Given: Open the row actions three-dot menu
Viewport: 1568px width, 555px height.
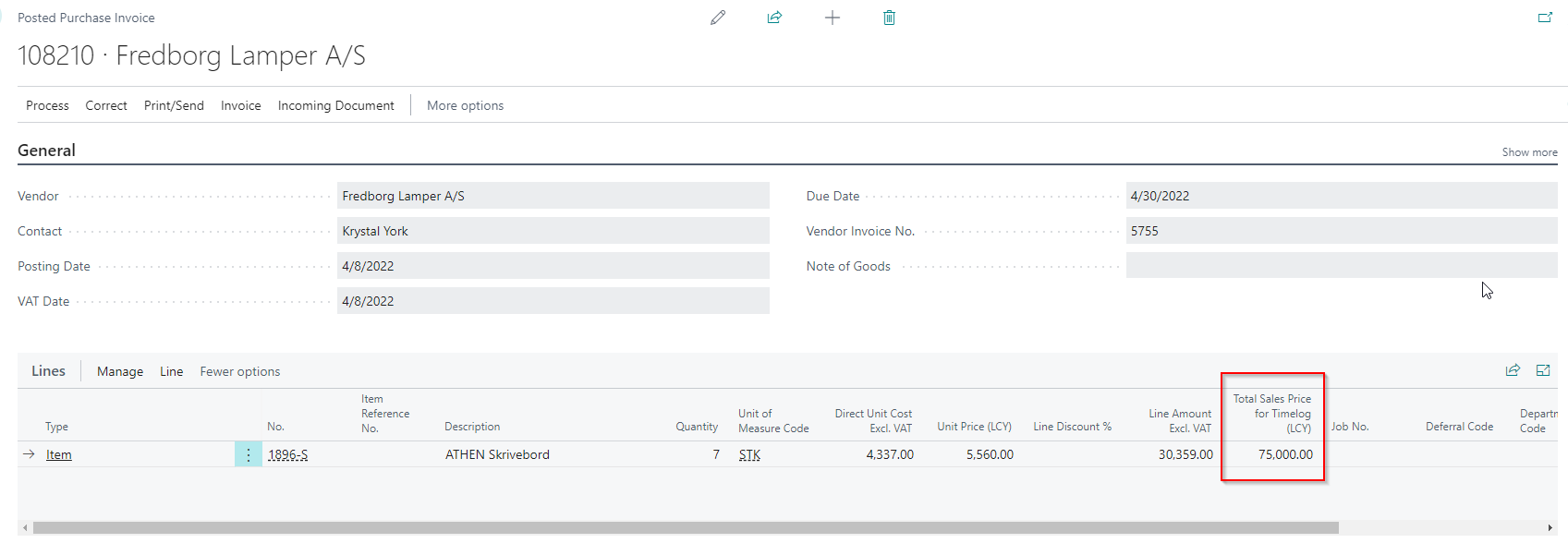Looking at the screenshot, I should pos(249,454).
